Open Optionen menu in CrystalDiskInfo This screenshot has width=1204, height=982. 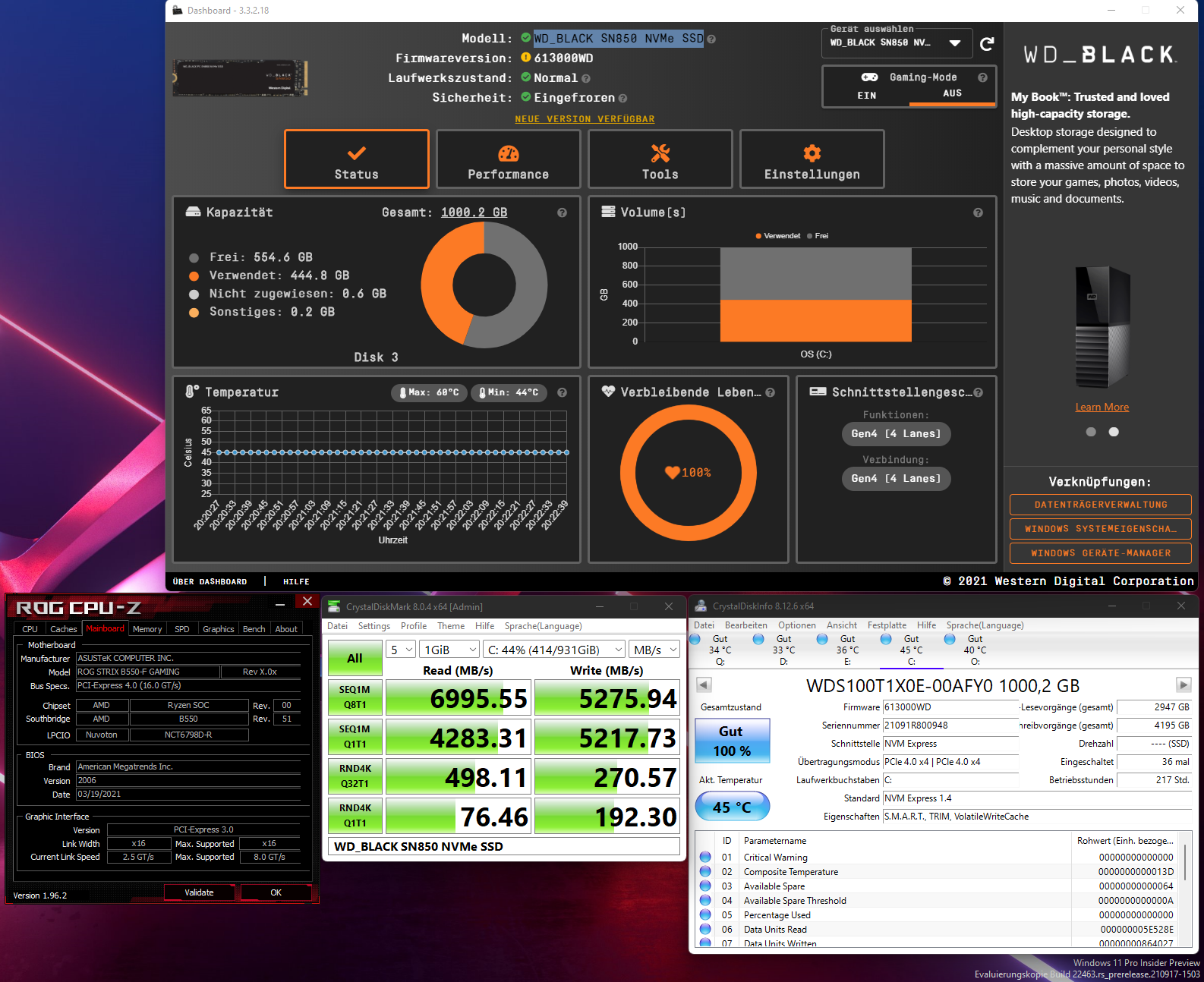[x=797, y=625]
